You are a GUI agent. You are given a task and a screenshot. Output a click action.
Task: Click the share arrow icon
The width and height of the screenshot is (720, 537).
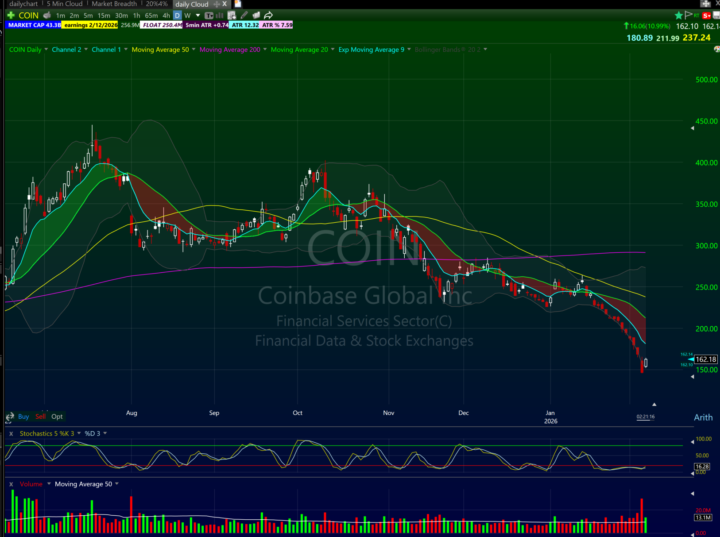tap(269, 16)
